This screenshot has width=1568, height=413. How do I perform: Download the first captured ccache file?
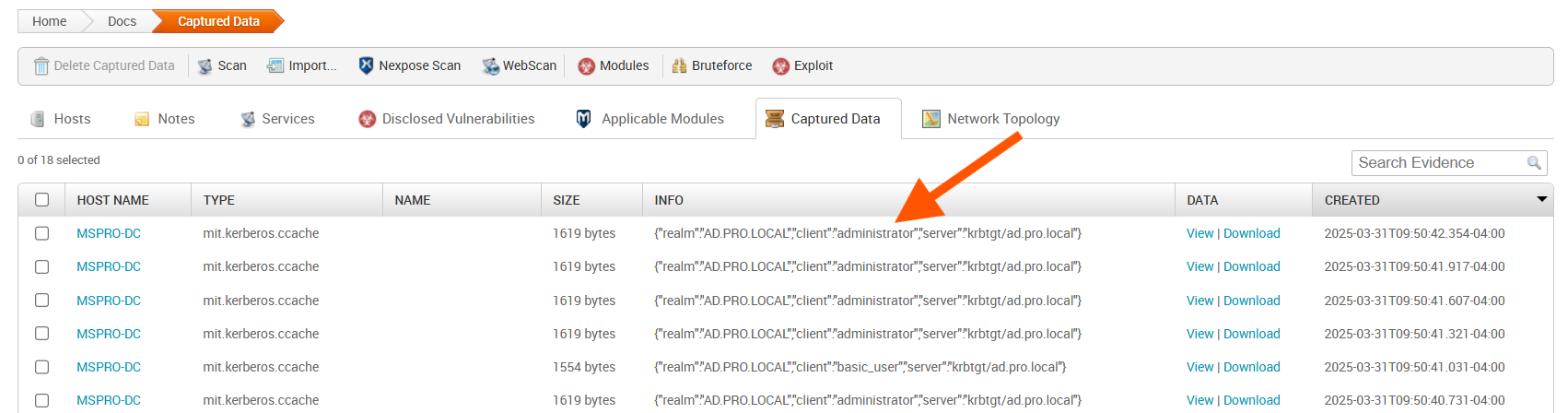click(x=1251, y=233)
